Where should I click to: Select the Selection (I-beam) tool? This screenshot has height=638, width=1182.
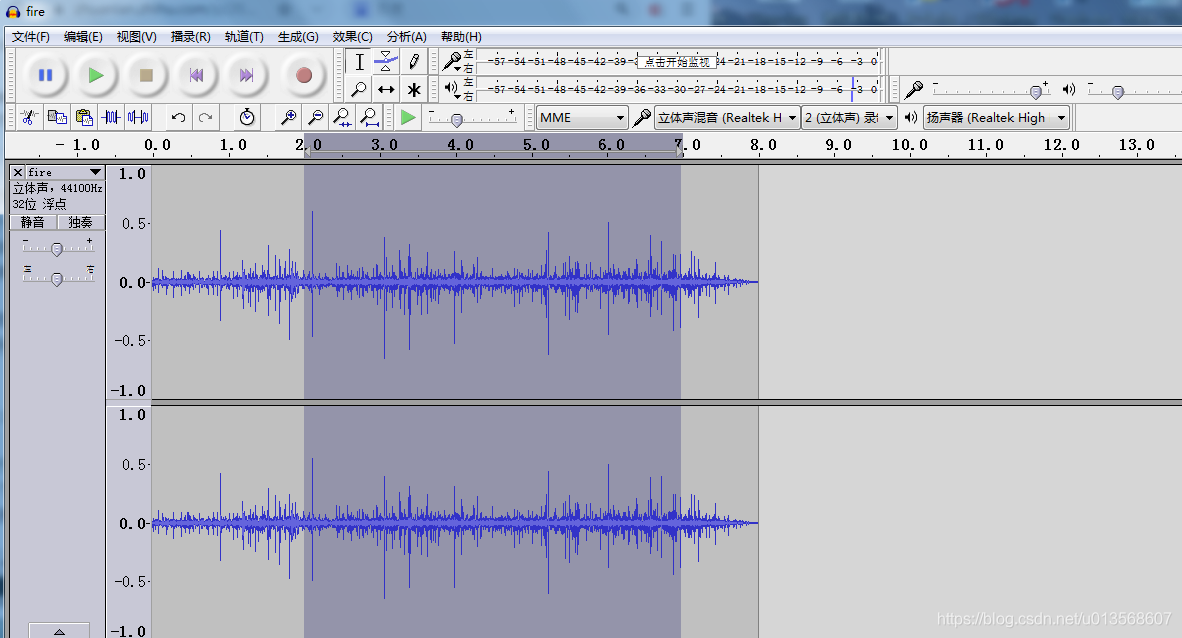point(360,62)
